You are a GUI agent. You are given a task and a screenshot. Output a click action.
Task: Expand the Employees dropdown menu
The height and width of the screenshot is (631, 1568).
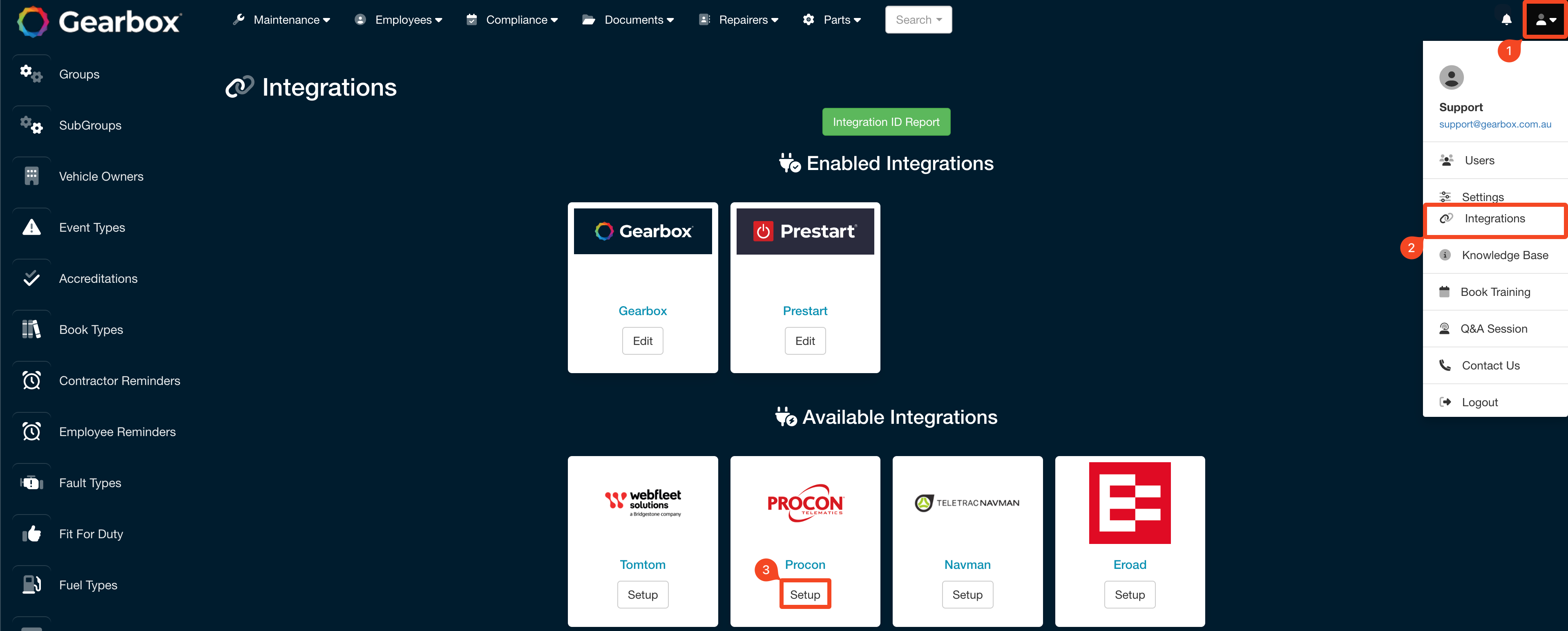click(399, 20)
